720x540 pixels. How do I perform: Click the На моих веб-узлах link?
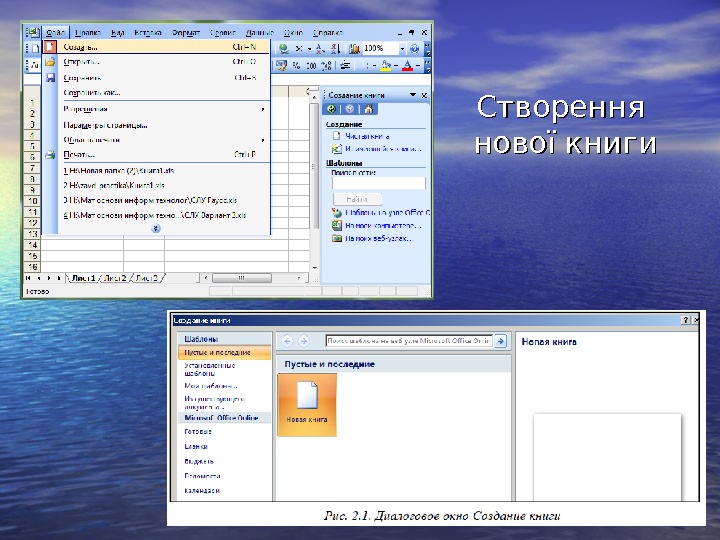(x=379, y=238)
